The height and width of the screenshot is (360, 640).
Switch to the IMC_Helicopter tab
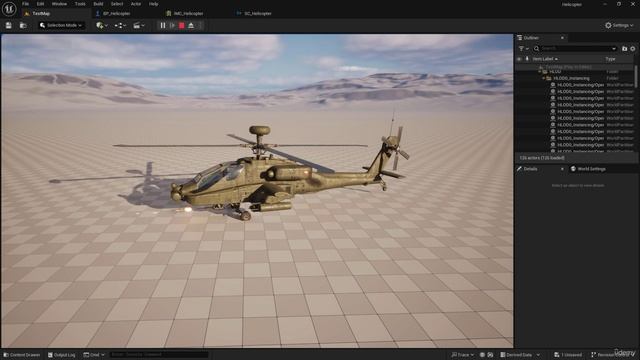188,13
